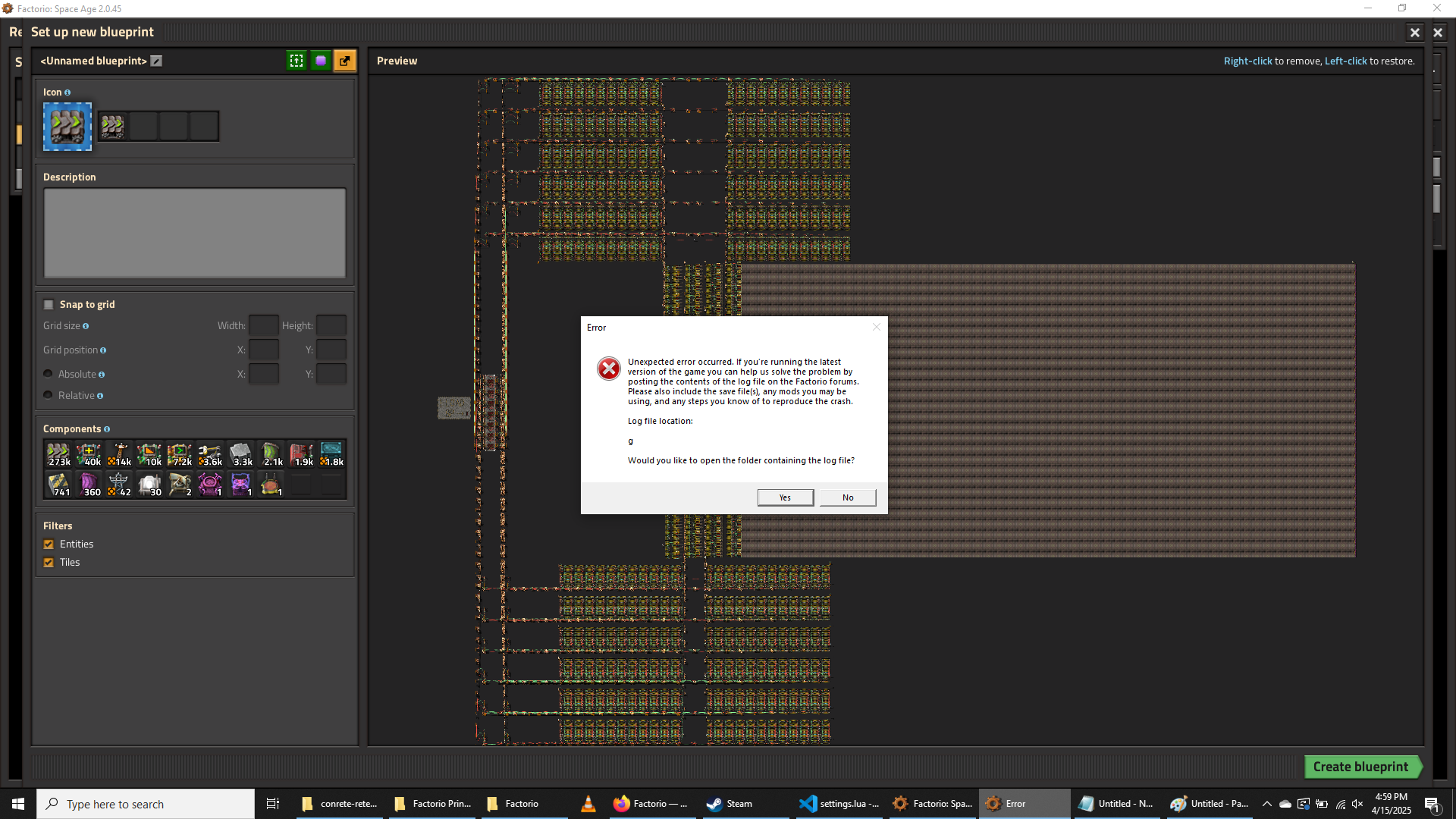The width and height of the screenshot is (1456, 819).
Task: Click the orange export string button
Action: [x=345, y=61]
